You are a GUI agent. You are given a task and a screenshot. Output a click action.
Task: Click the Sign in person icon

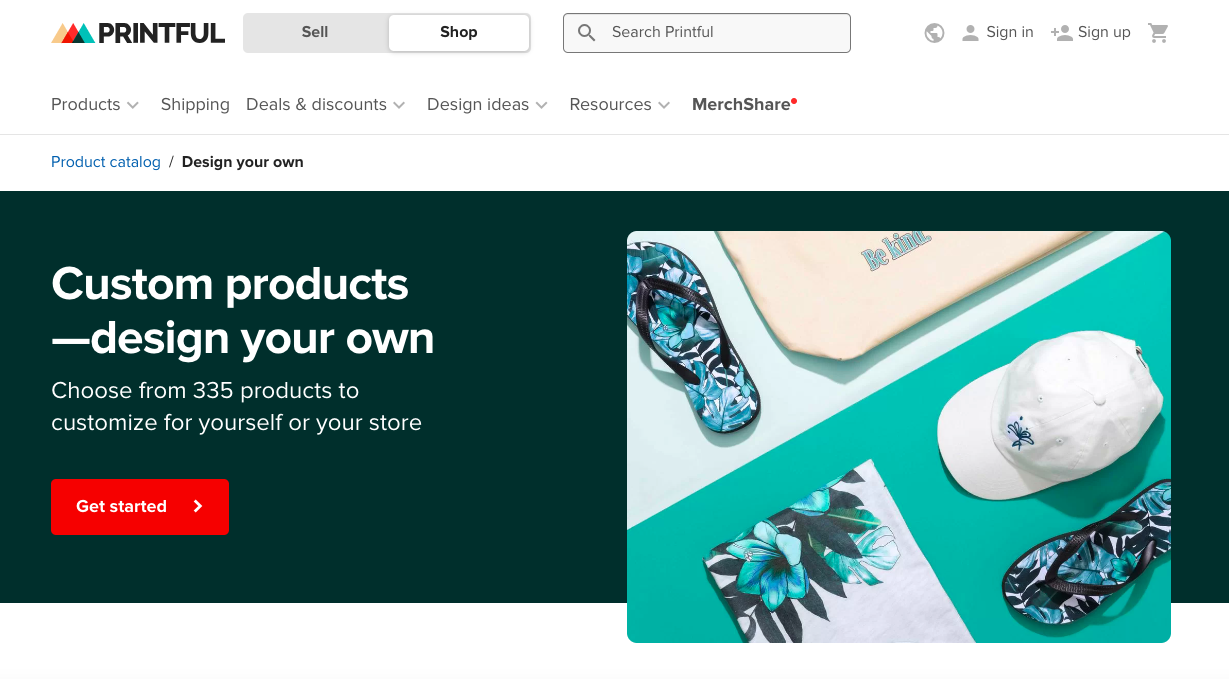(x=970, y=33)
